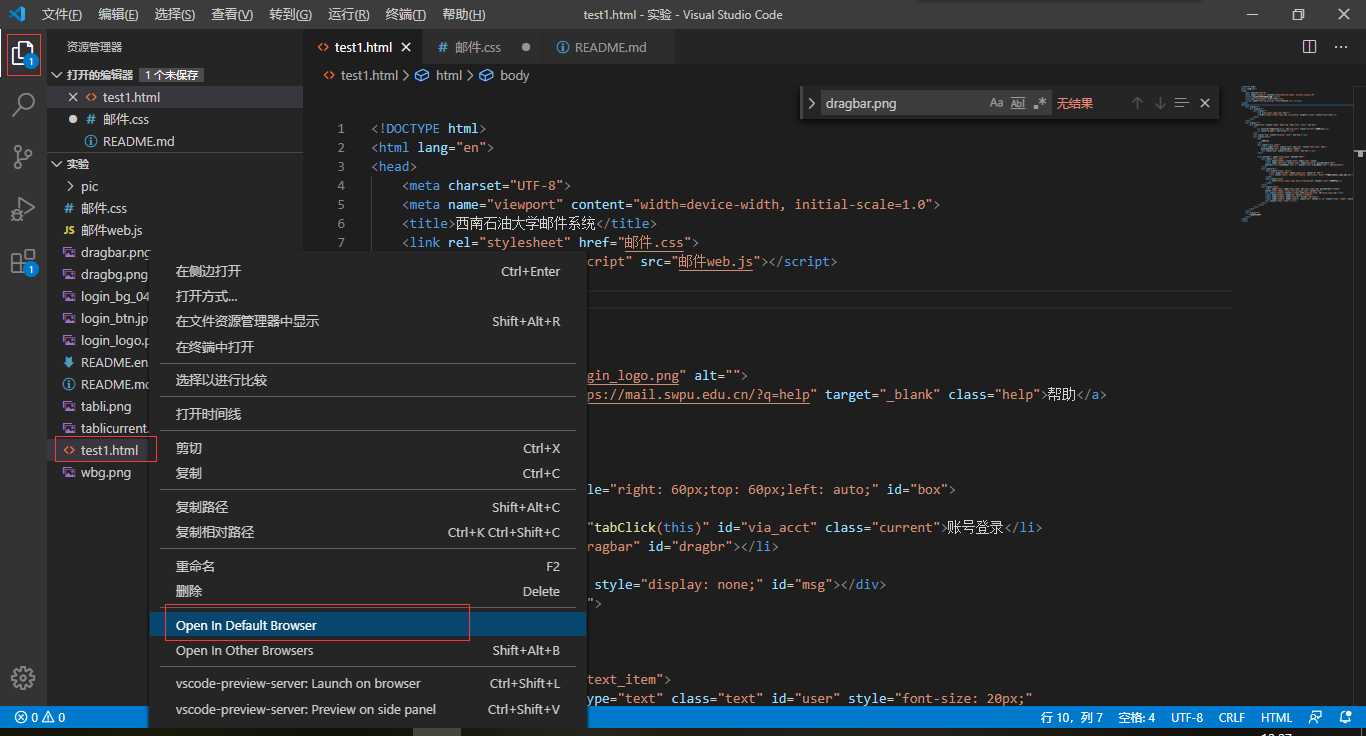Choose 在侧边打开 from context menu
Image resolution: width=1366 pixels, height=736 pixels.
click(368, 271)
